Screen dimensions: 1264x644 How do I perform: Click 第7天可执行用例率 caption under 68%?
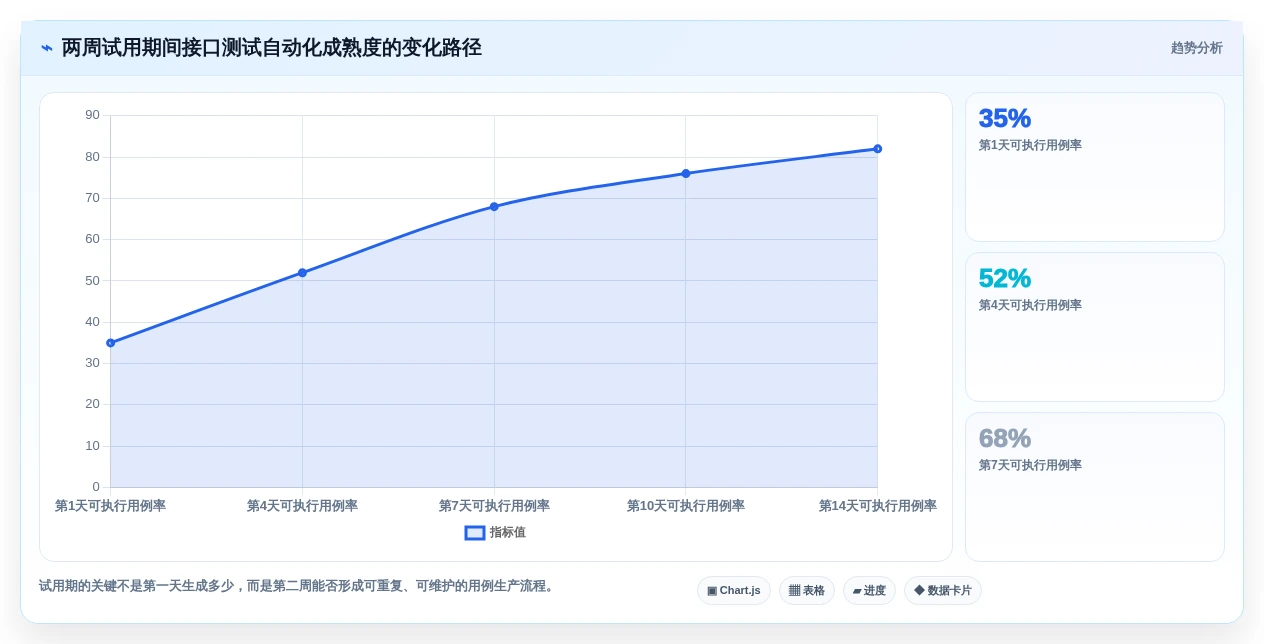[1030, 466]
